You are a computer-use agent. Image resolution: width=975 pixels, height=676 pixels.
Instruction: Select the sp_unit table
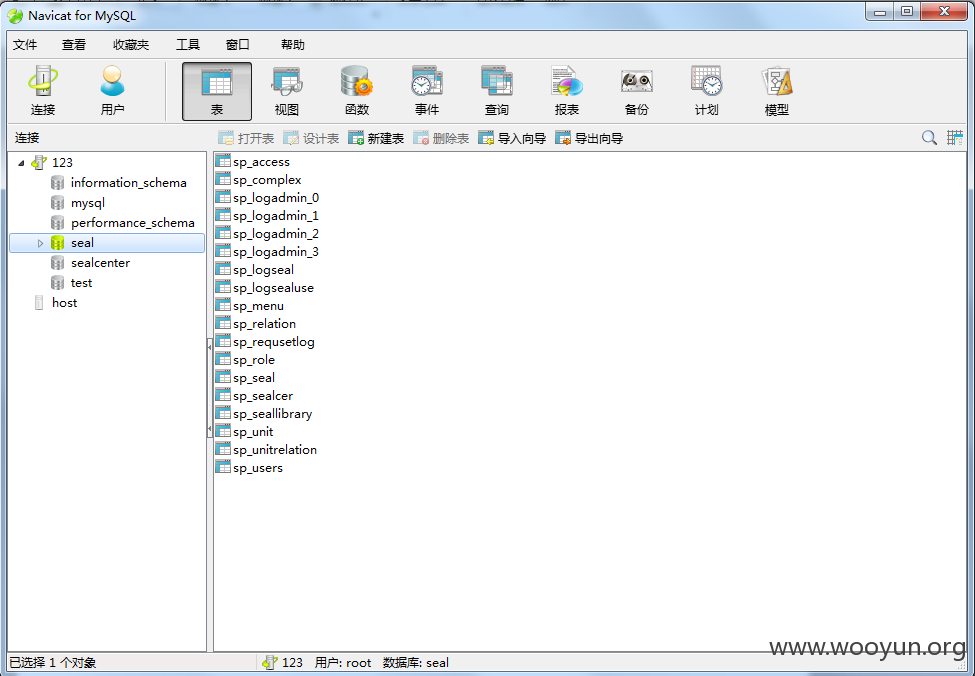(253, 432)
